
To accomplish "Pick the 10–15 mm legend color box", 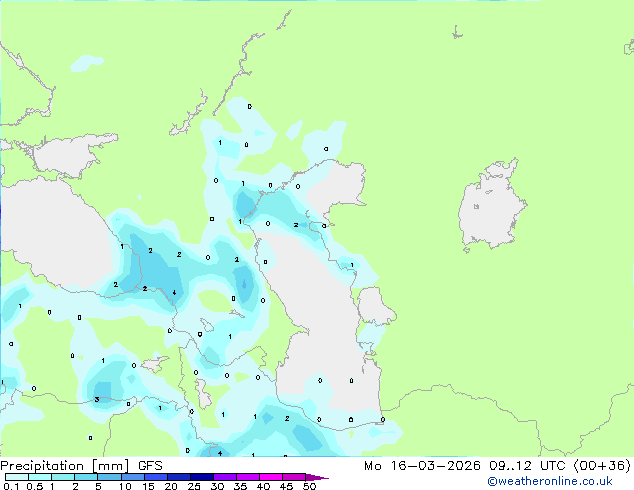I will tap(133, 477).
